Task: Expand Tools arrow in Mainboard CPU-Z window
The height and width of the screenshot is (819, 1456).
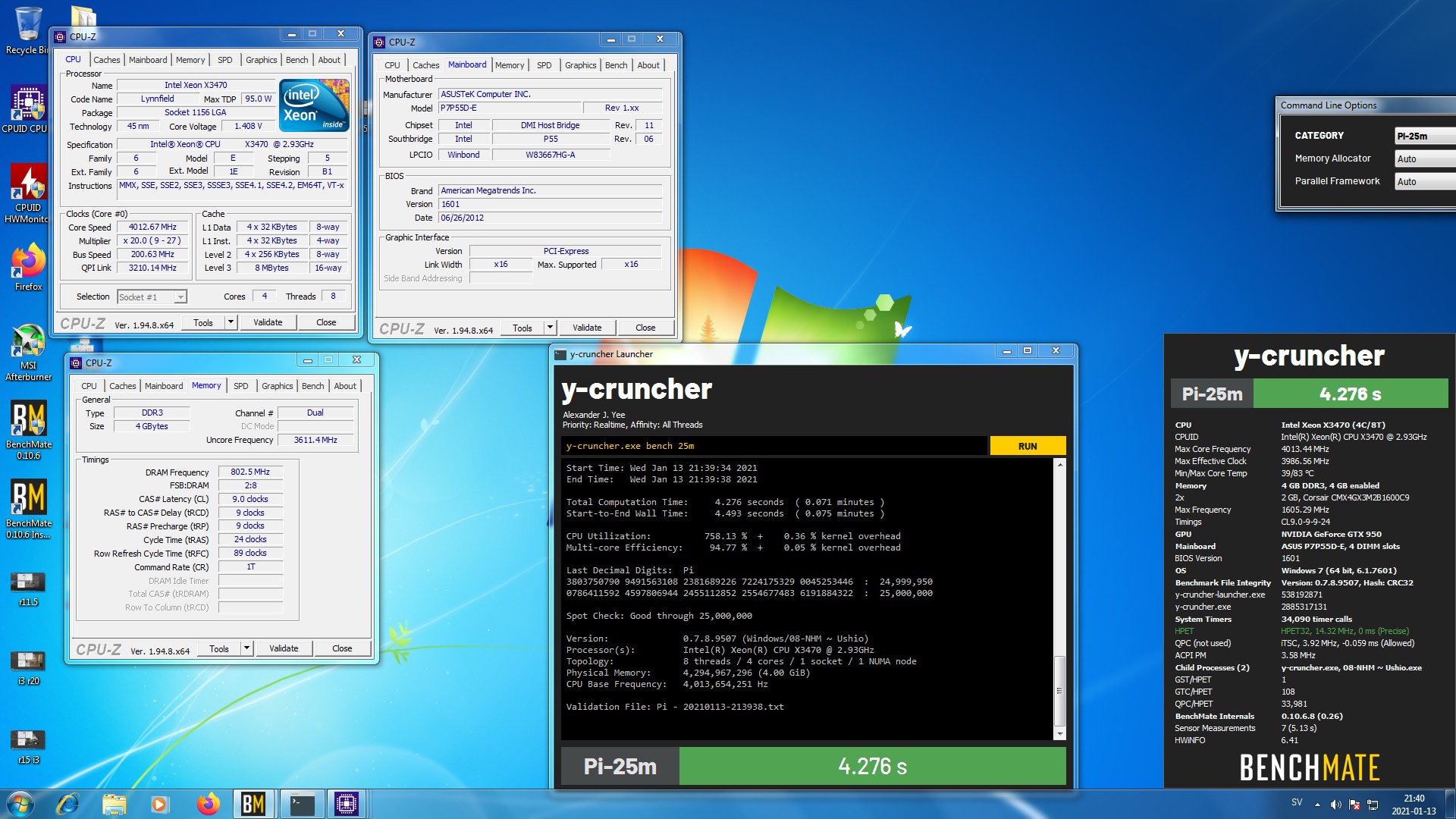Action: [x=550, y=328]
